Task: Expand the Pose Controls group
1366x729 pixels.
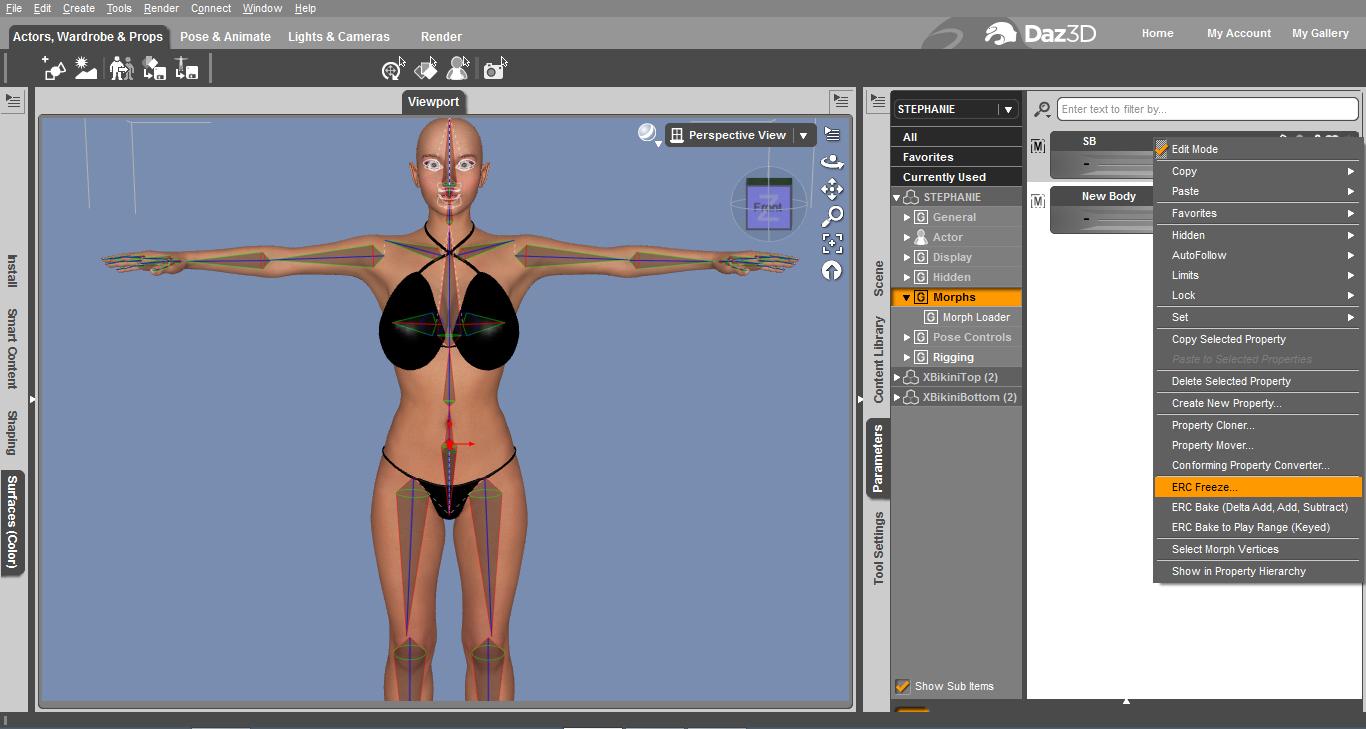Action: point(907,337)
